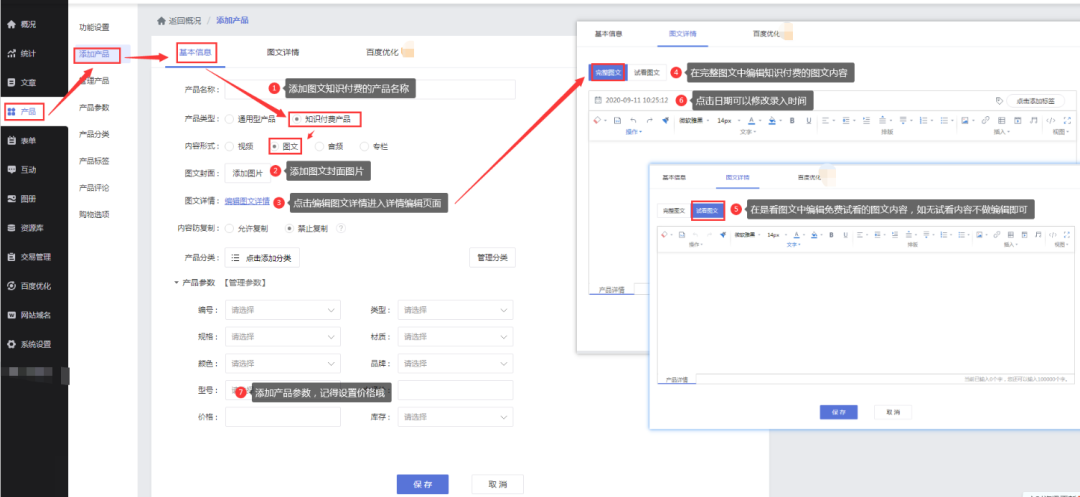Open 系统设置 system settings in sidebar
Viewport: 1080px width, 497px height.
click(32, 344)
